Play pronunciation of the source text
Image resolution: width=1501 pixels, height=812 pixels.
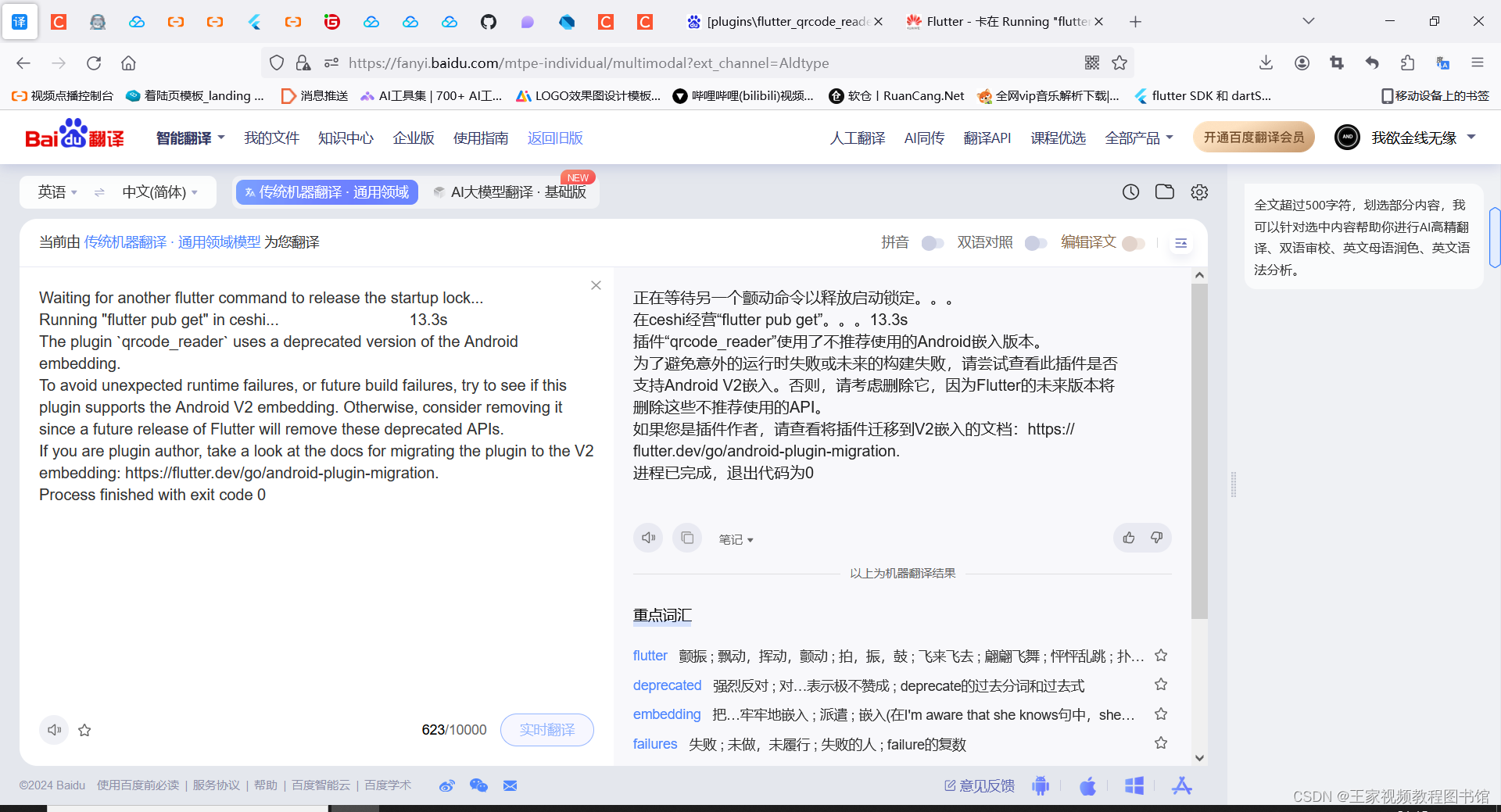point(53,730)
